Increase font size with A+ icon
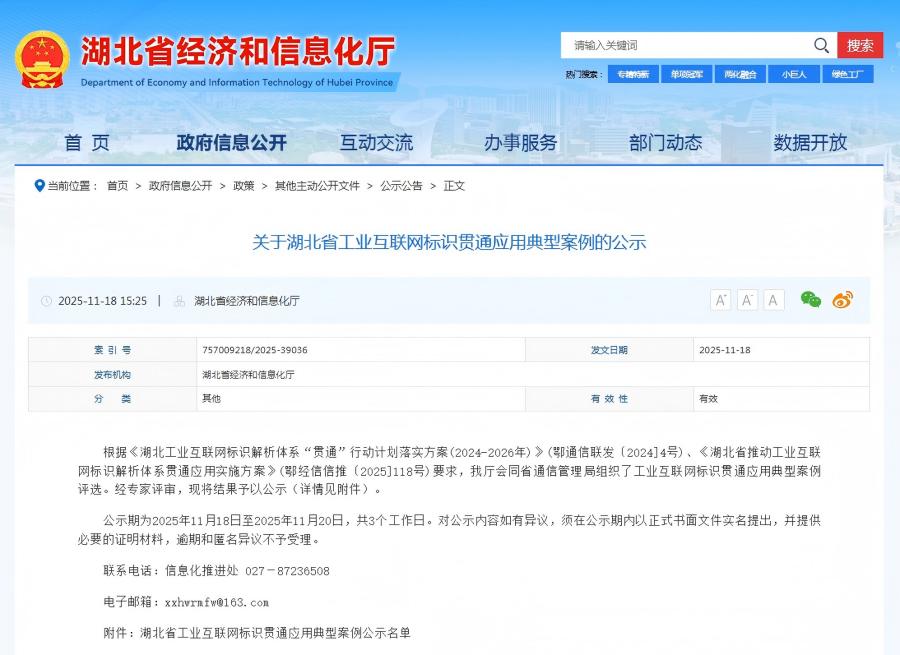900x655 pixels. (x=720, y=299)
